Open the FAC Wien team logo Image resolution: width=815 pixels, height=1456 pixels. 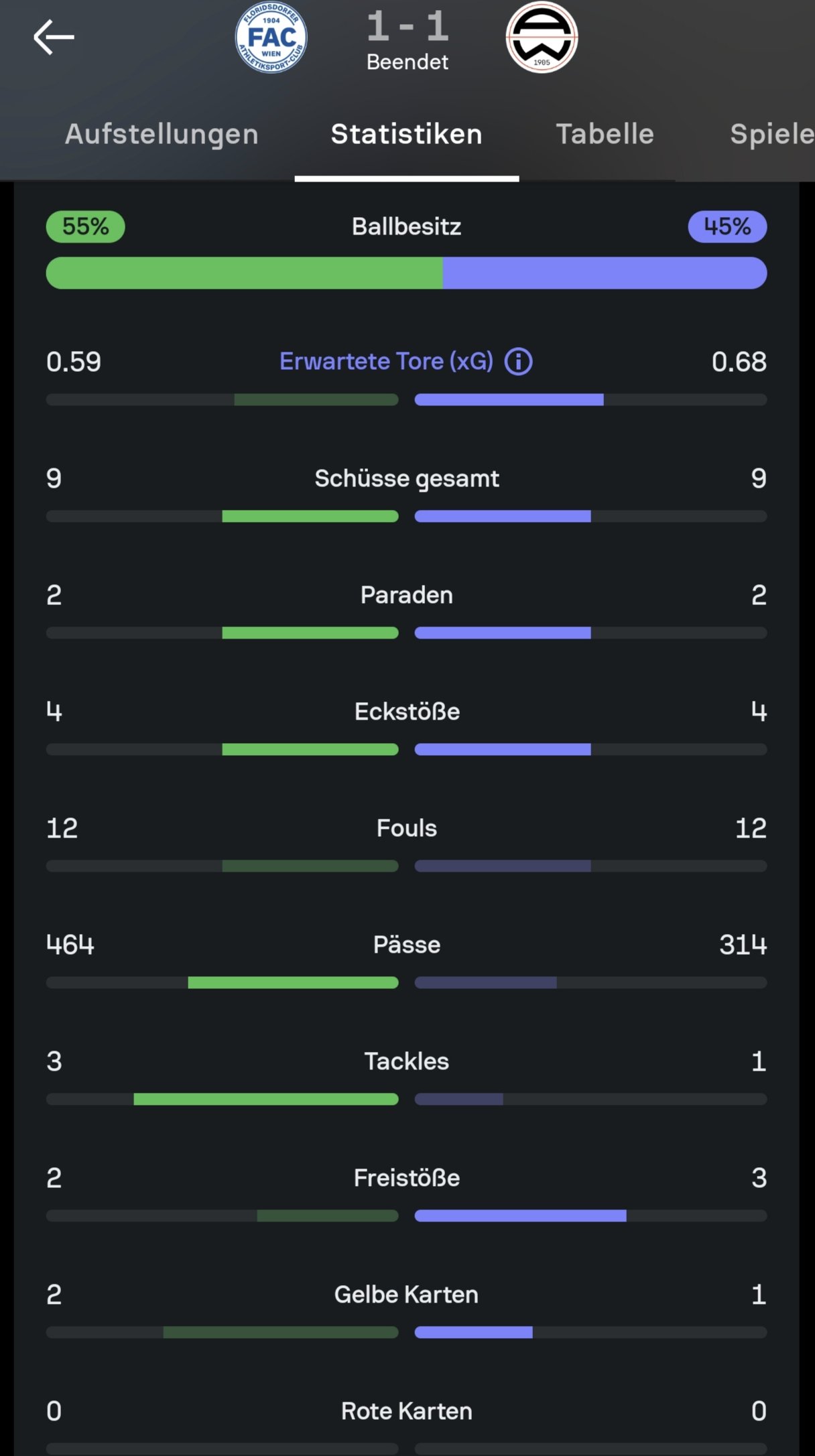click(271, 38)
